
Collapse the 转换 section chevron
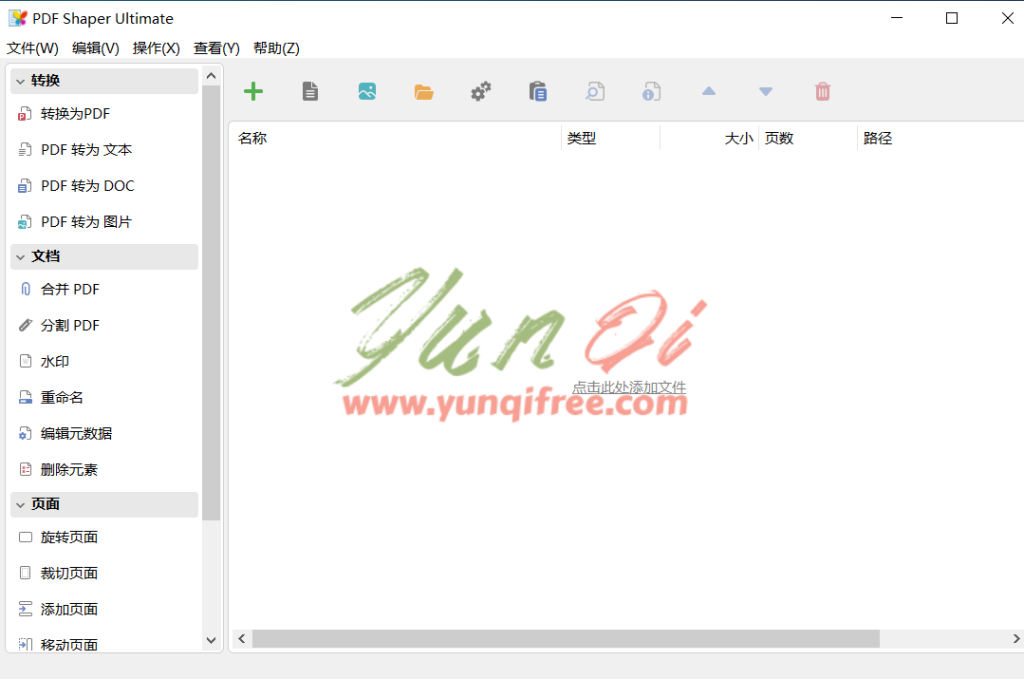[20, 81]
